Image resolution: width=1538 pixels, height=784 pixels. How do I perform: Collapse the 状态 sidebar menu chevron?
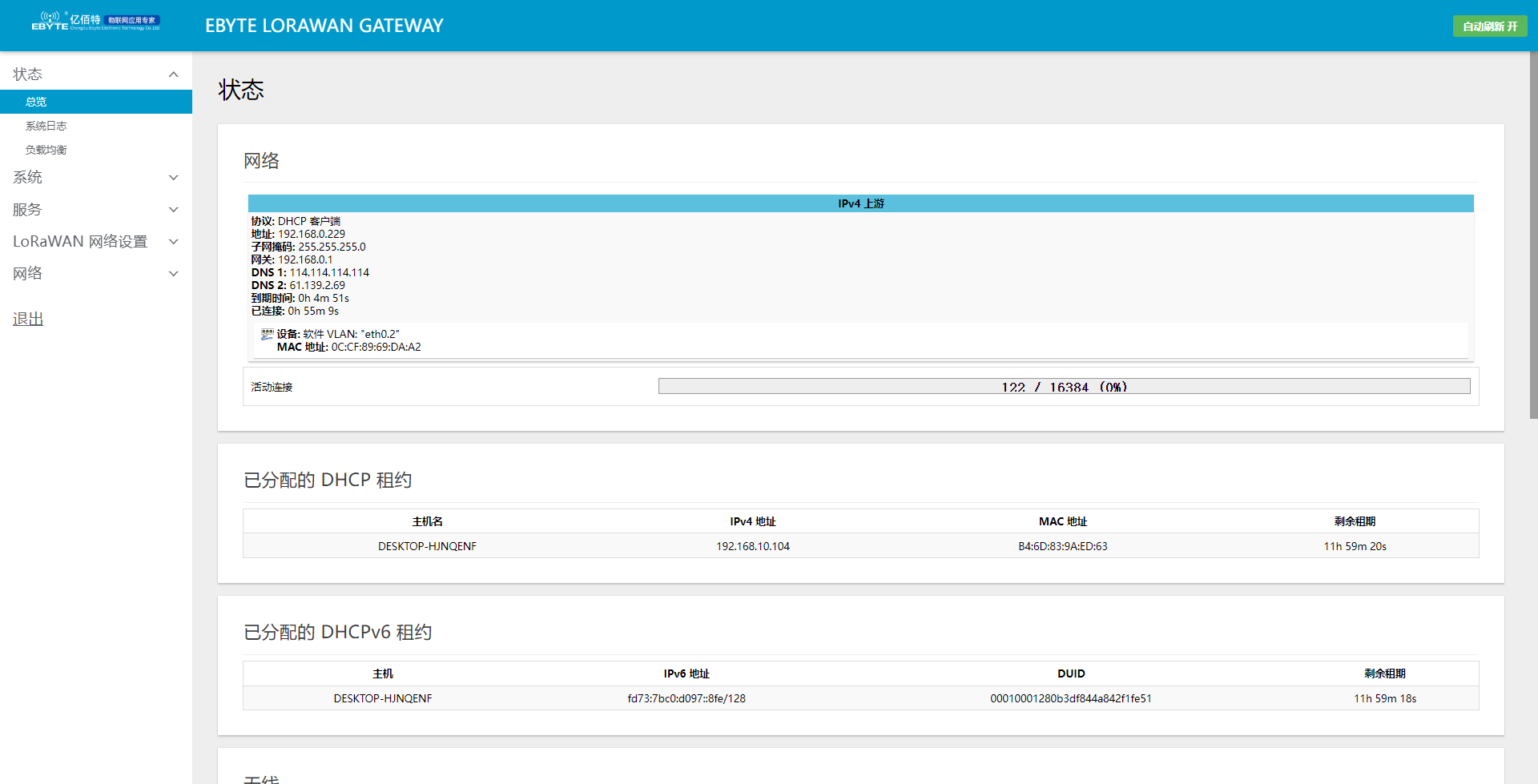click(x=173, y=74)
